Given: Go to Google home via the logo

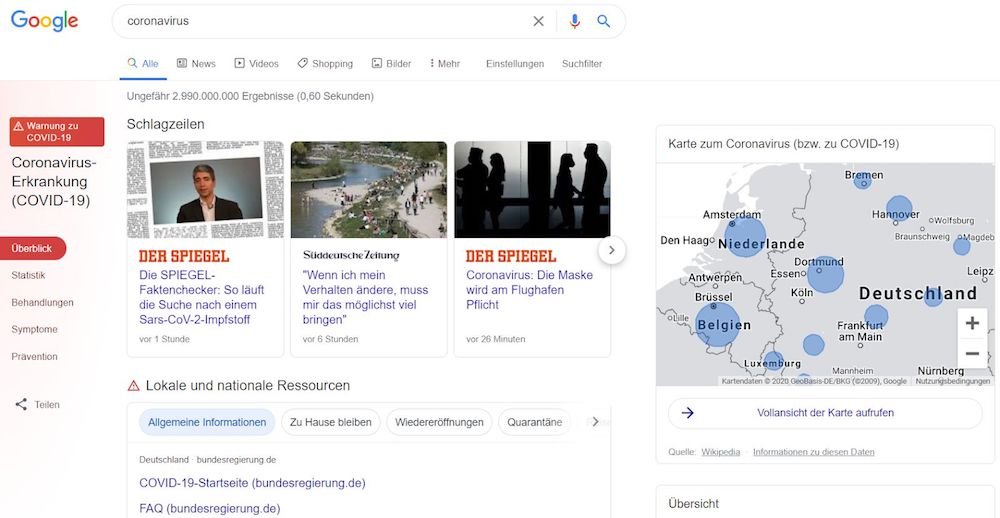Looking at the screenshot, I should 45,21.
